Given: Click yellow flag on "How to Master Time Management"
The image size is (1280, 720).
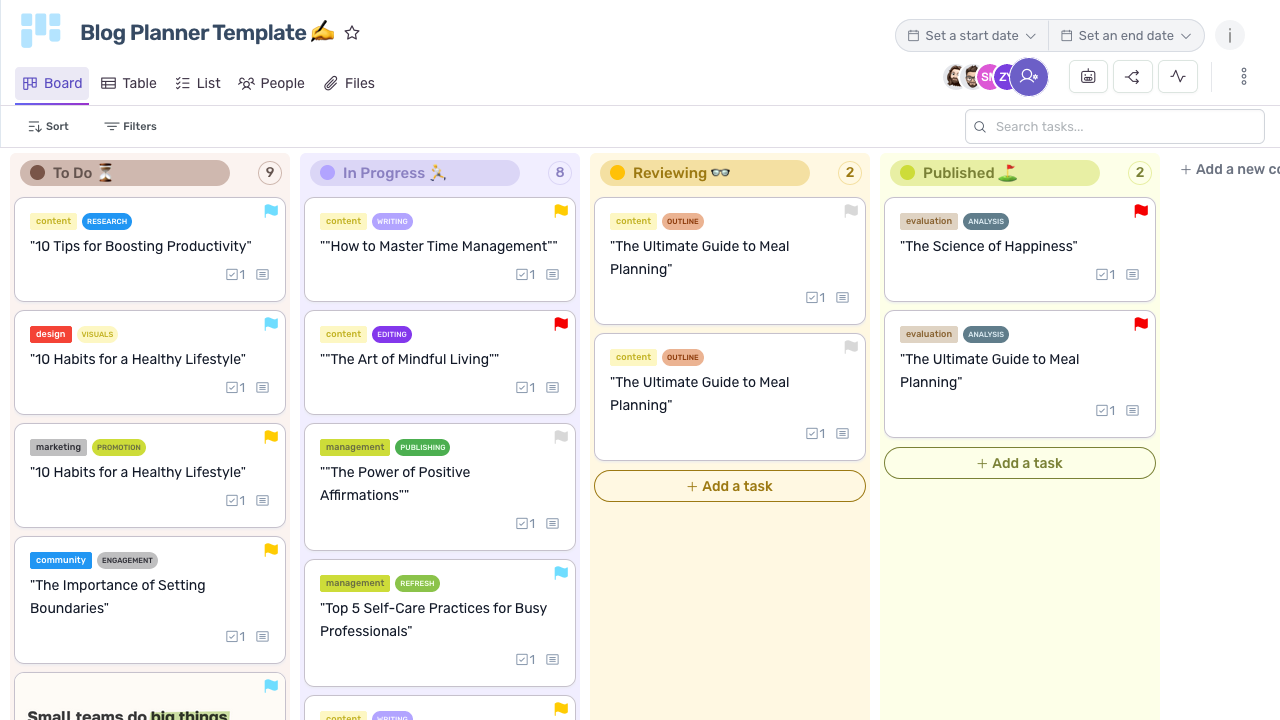Looking at the screenshot, I should 561,211.
